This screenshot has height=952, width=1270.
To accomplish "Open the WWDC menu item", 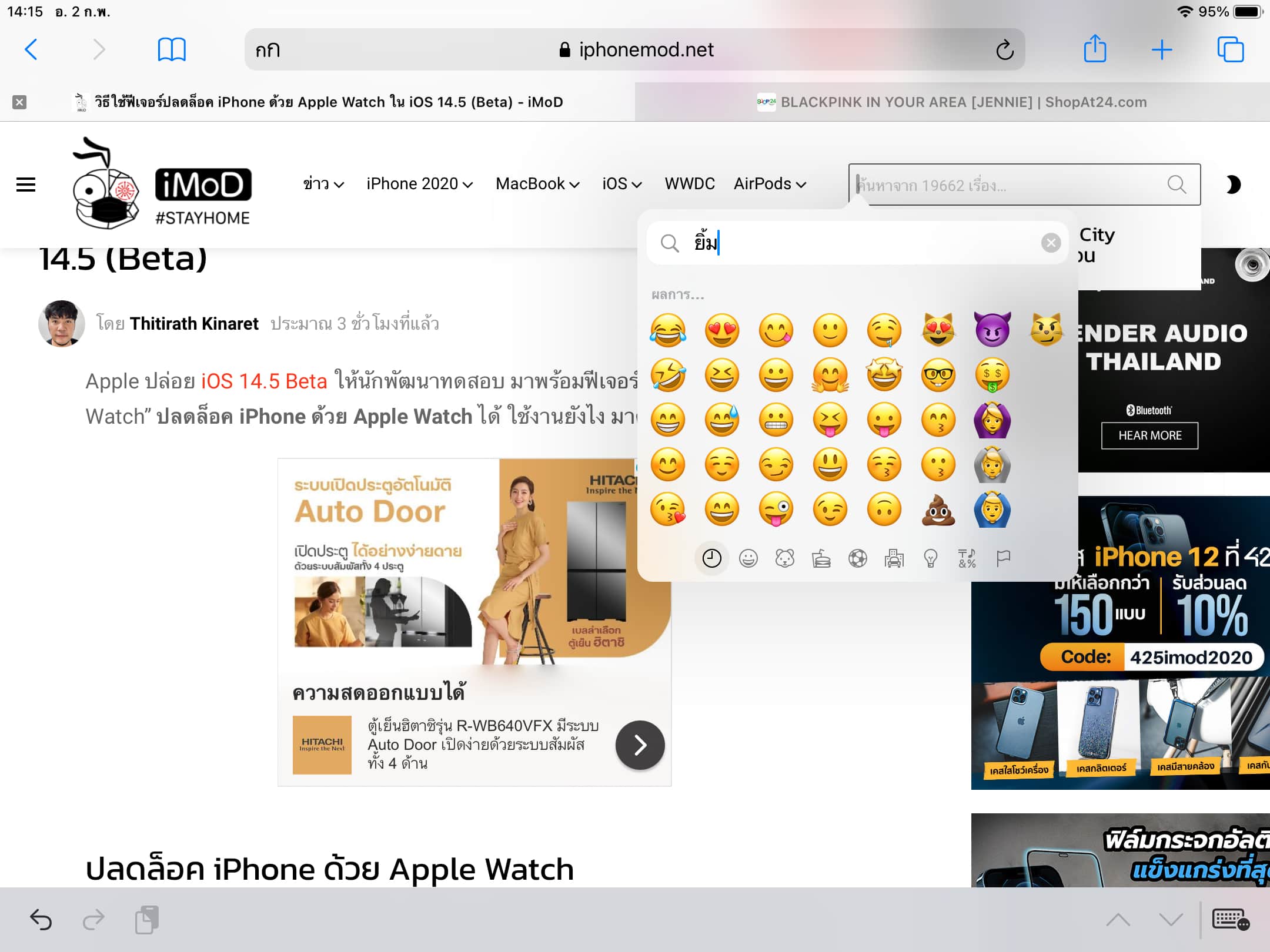I will pyautogui.click(x=689, y=184).
